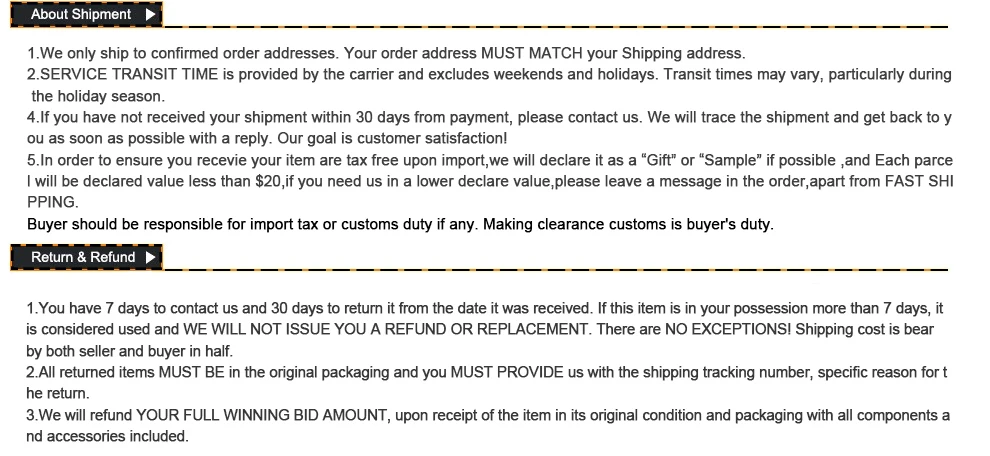Click the Return & Refund header badge
Image resolution: width=990 pixels, height=456 pixels.
point(86,257)
